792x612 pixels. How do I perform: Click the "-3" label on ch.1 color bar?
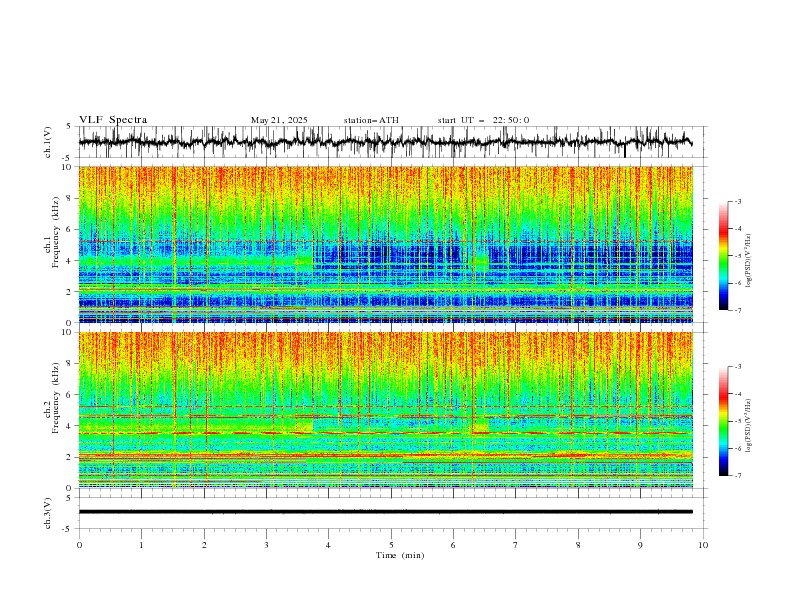[x=738, y=201]
